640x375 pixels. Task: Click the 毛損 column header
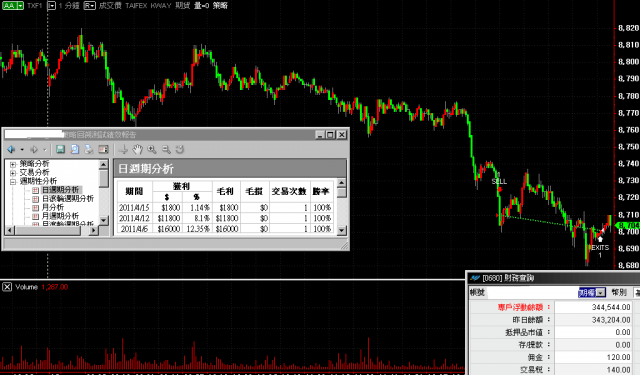[x=254, y=191]
